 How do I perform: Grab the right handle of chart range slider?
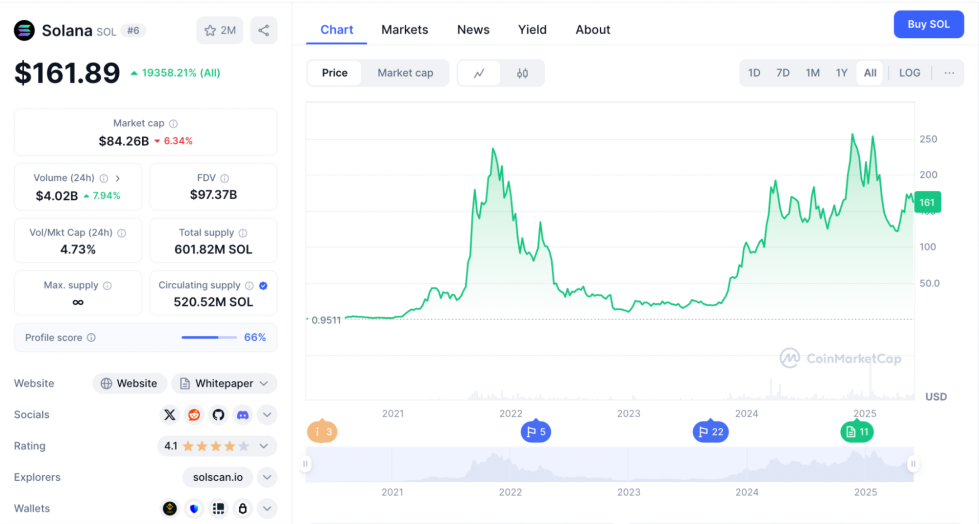(913, 464)
